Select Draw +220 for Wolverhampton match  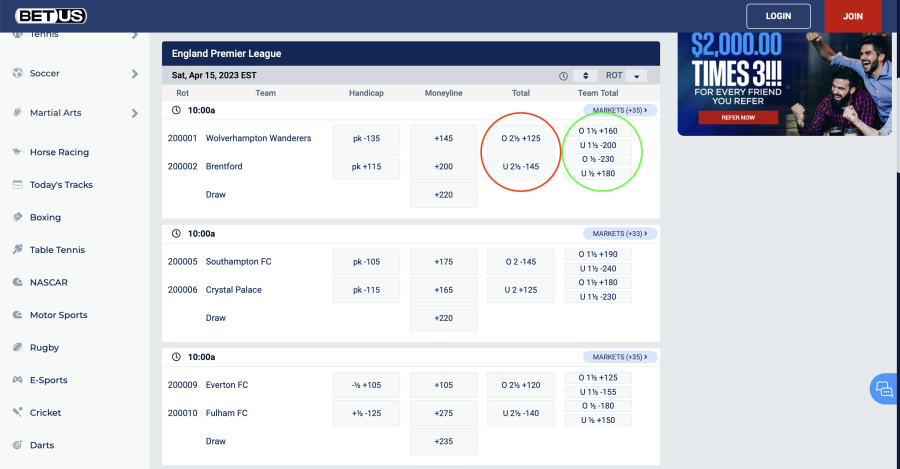tap(444, 195)
